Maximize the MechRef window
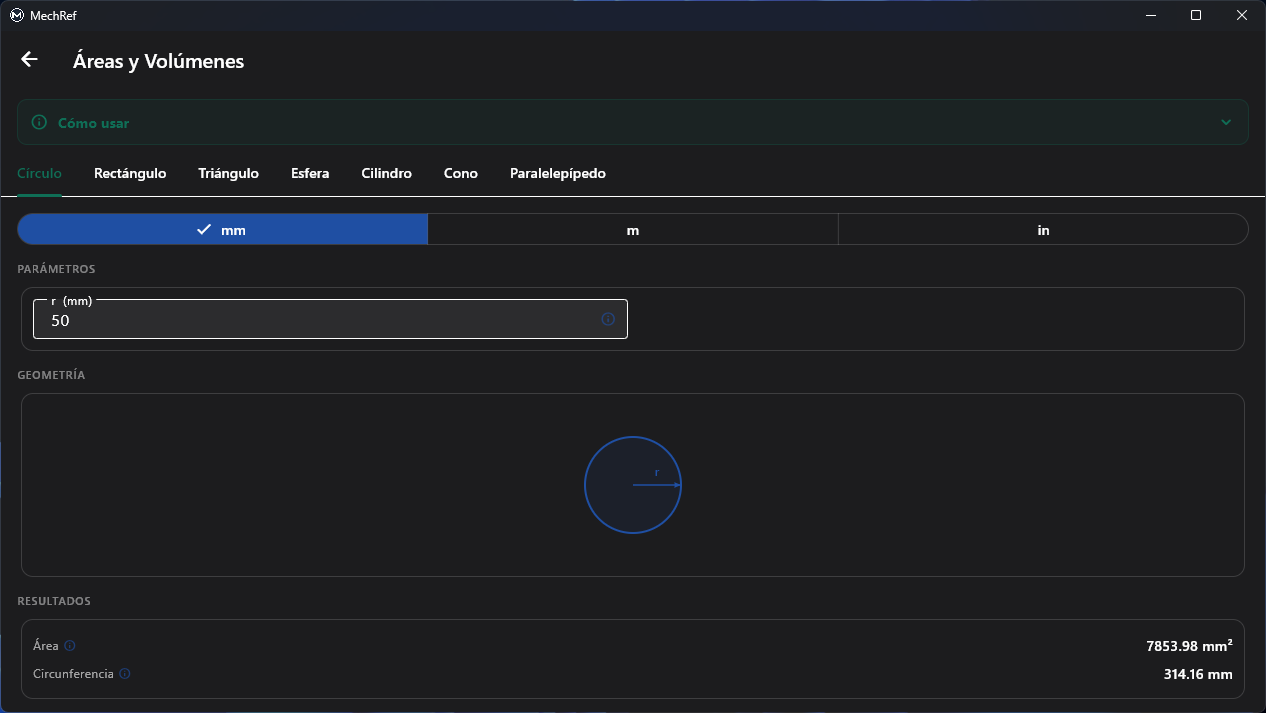The height and width of the screenshot is (713, 1266). 1196,15
